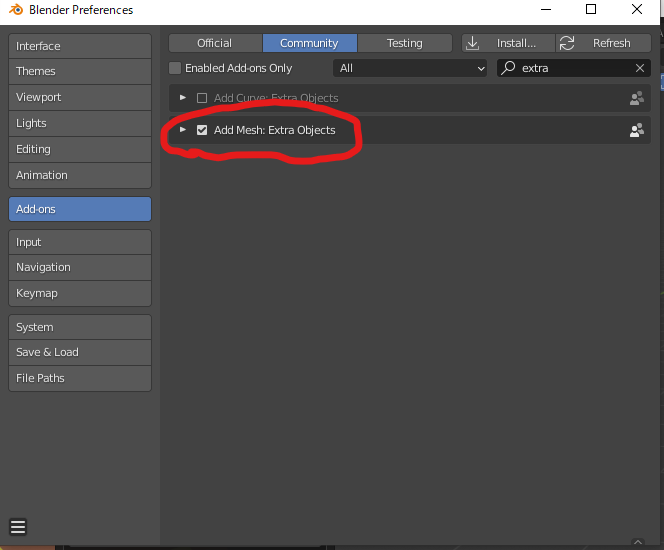Click the community icon on Add Mesh row
Screen dimensions: 664x550
[x=636, y=130]
